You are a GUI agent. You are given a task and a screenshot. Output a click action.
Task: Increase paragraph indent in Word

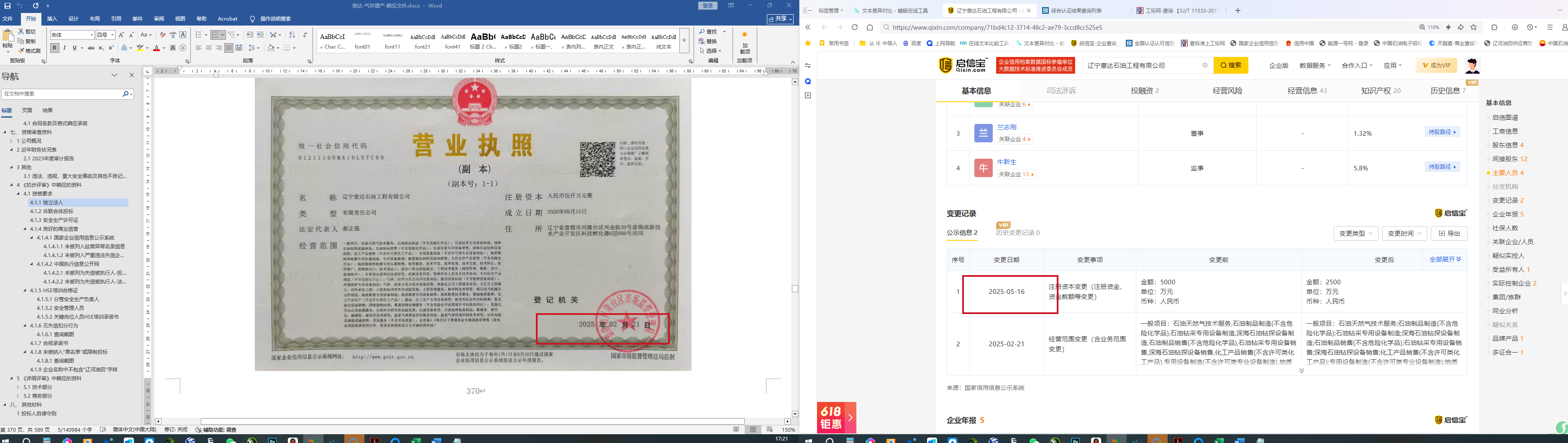(261, 35)
